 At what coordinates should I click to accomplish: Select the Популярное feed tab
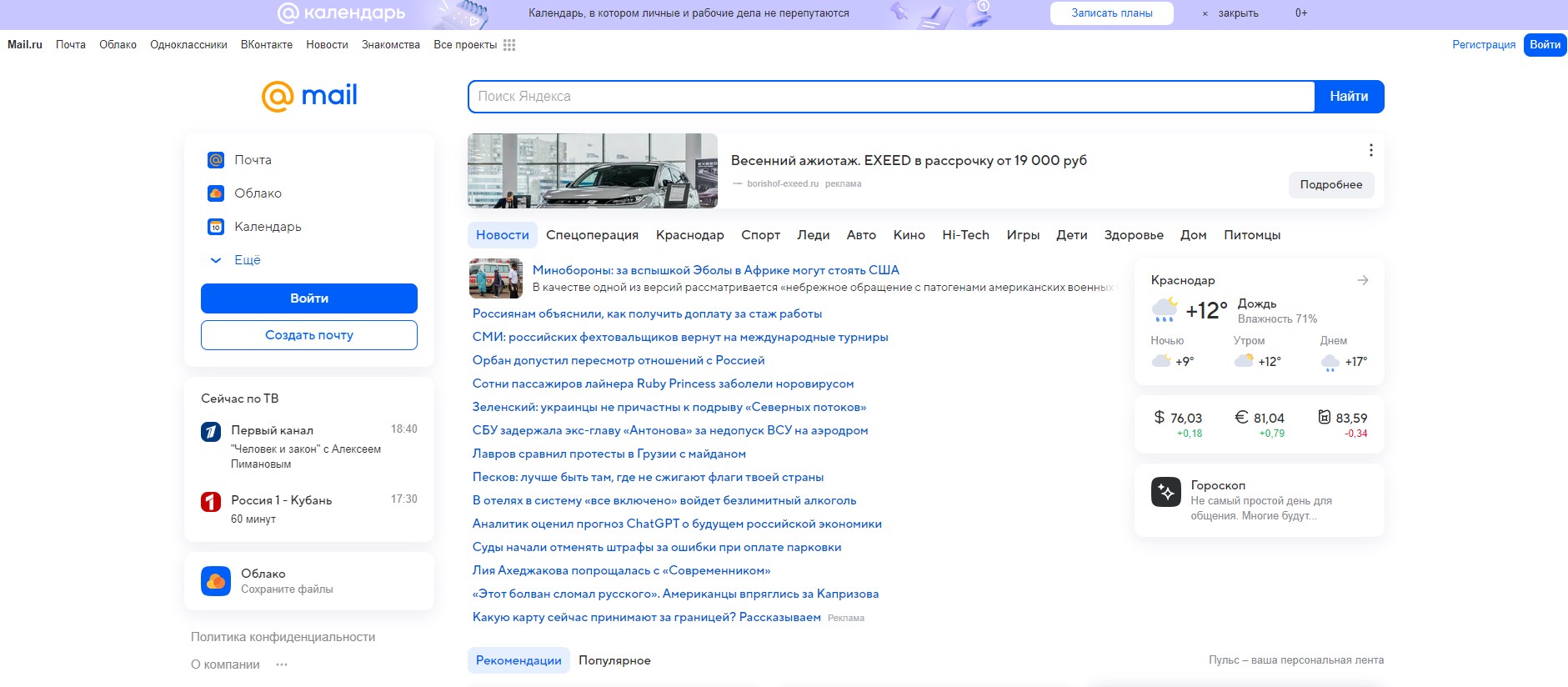coord(614,660)
